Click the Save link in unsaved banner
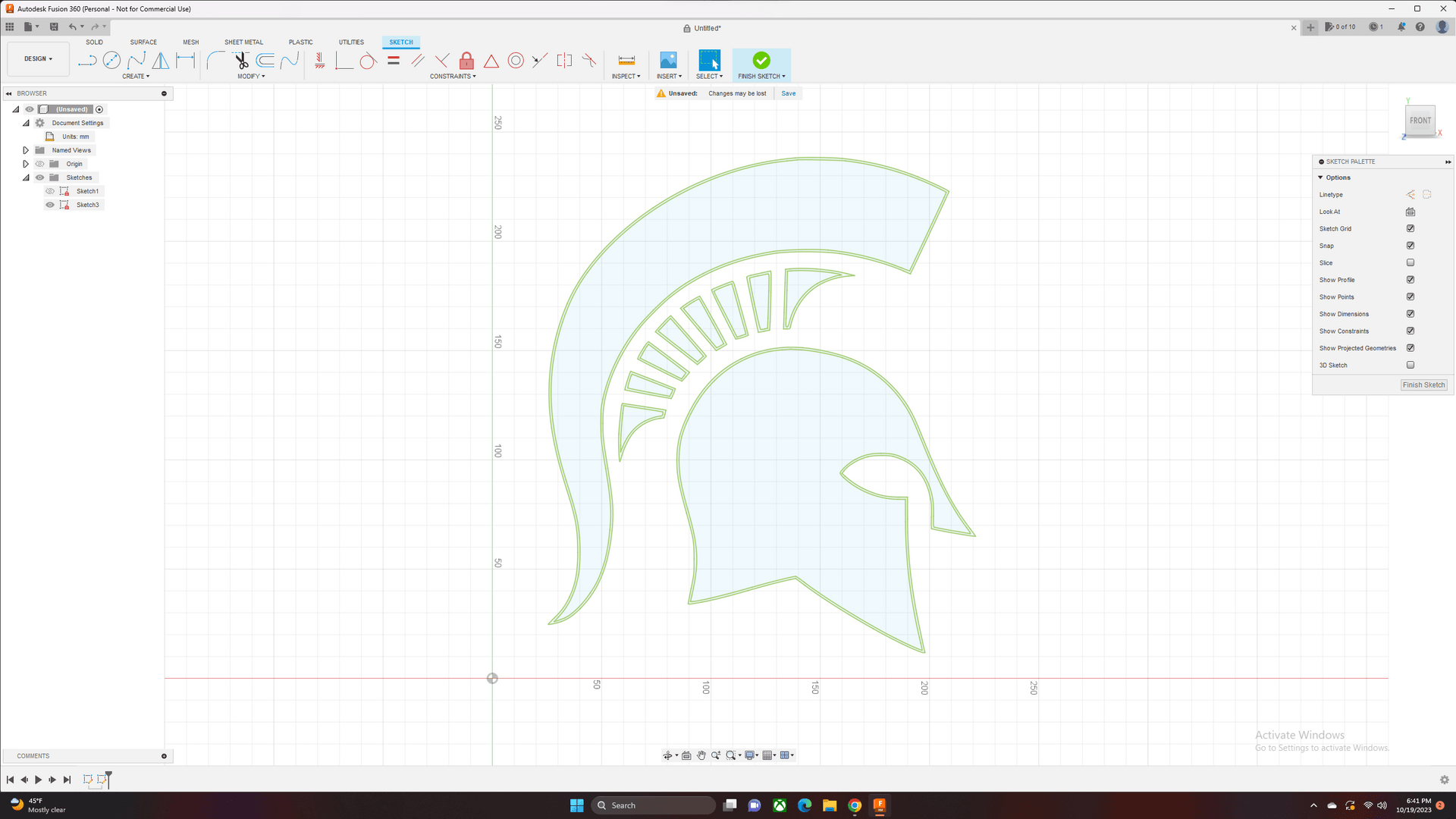 click(x=789, y=93)
